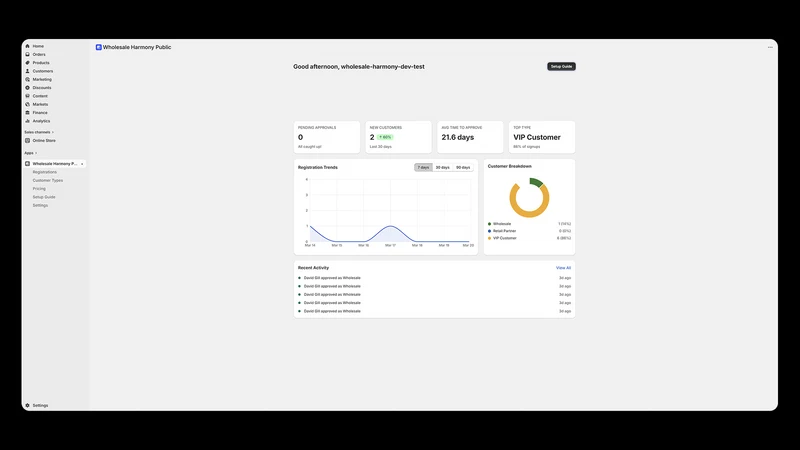This screenshot has width=800, height=450.
Task: Open Home via its house icon
Action: 28,46
